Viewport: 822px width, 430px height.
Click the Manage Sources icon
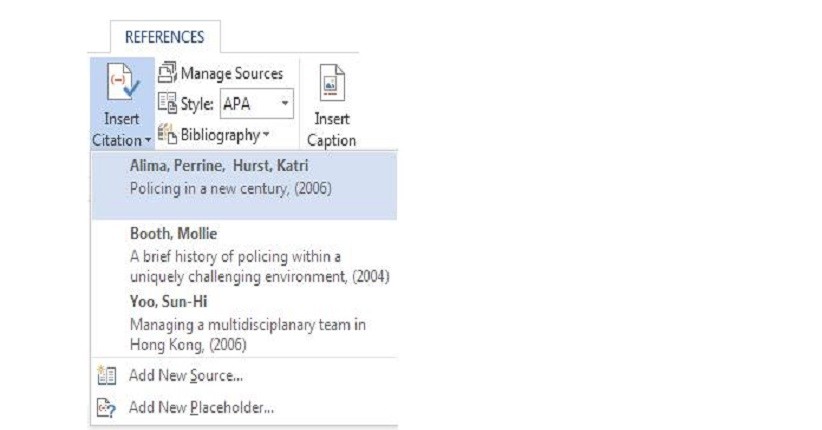167,73
